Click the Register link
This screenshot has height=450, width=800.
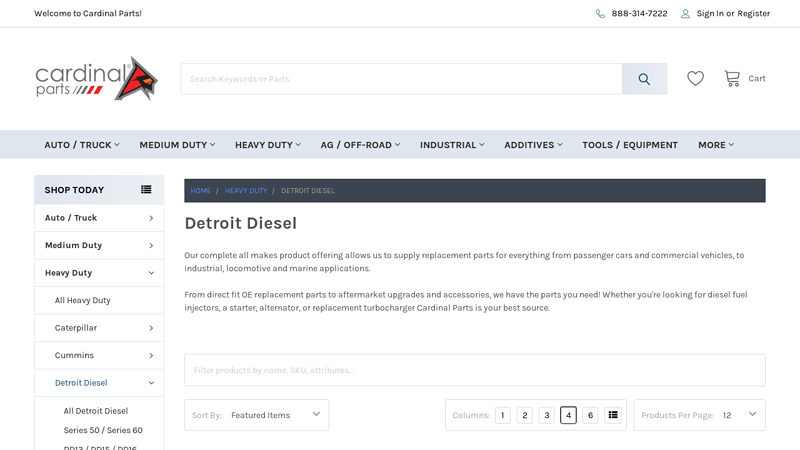pos(754,13)
